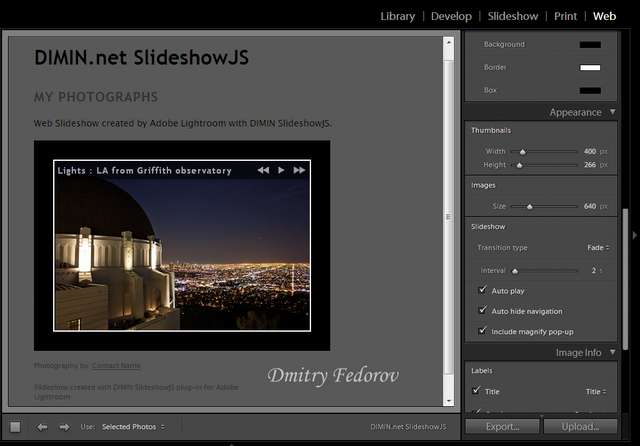Screen dimensions: 640x446
Task: Click the MY PHOTOGRAPHS heading
Action: (96, 97)
